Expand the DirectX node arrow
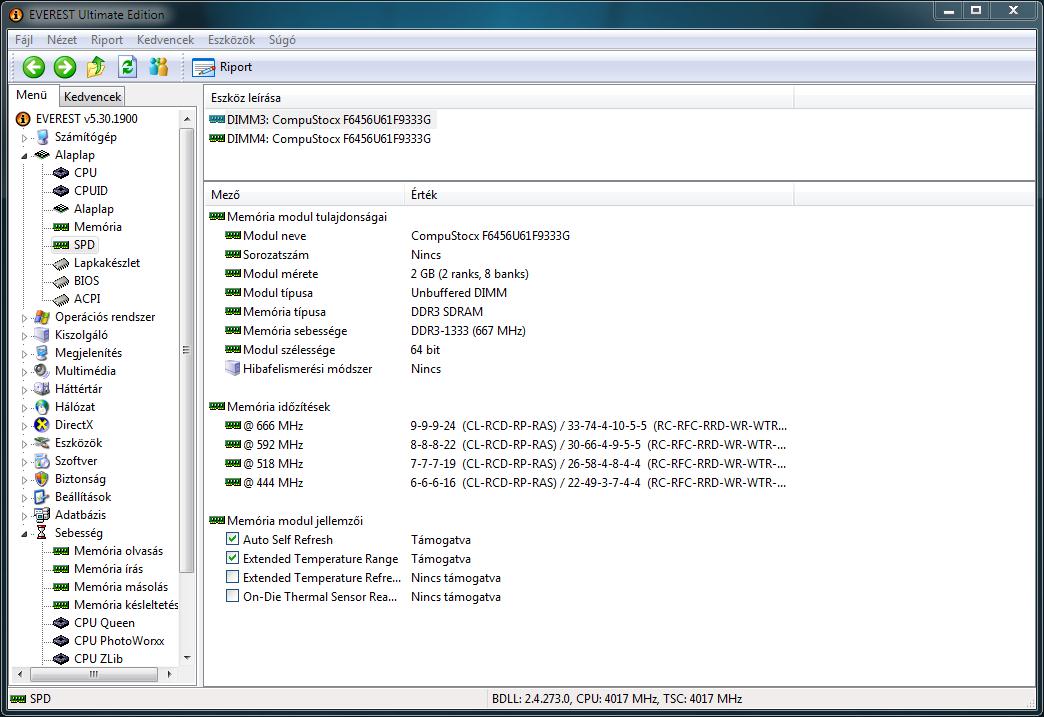Viewport: 1044px width, 717px height. (x=25, y=426)
